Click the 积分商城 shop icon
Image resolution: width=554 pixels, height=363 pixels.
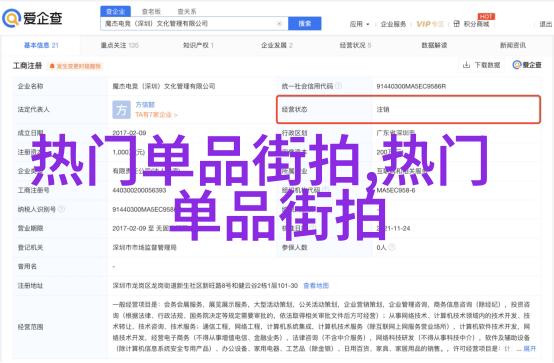(x=456, y=24)
